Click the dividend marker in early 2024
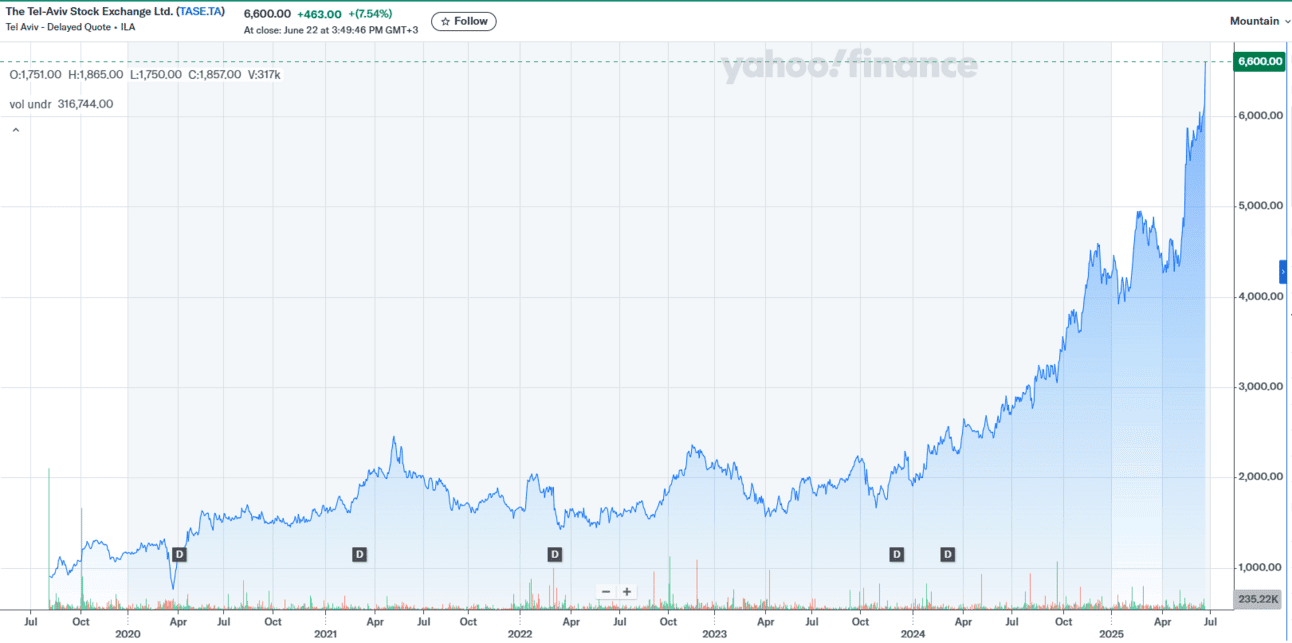 (948, 554)
